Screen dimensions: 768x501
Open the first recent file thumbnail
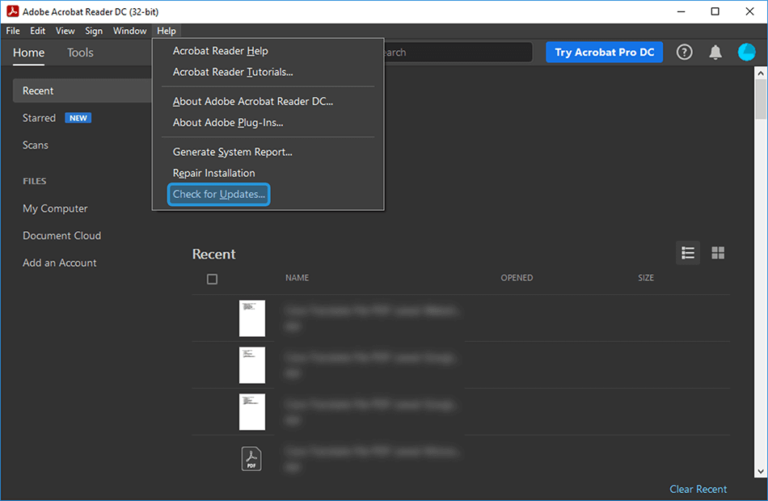click(x=252, y=318)
